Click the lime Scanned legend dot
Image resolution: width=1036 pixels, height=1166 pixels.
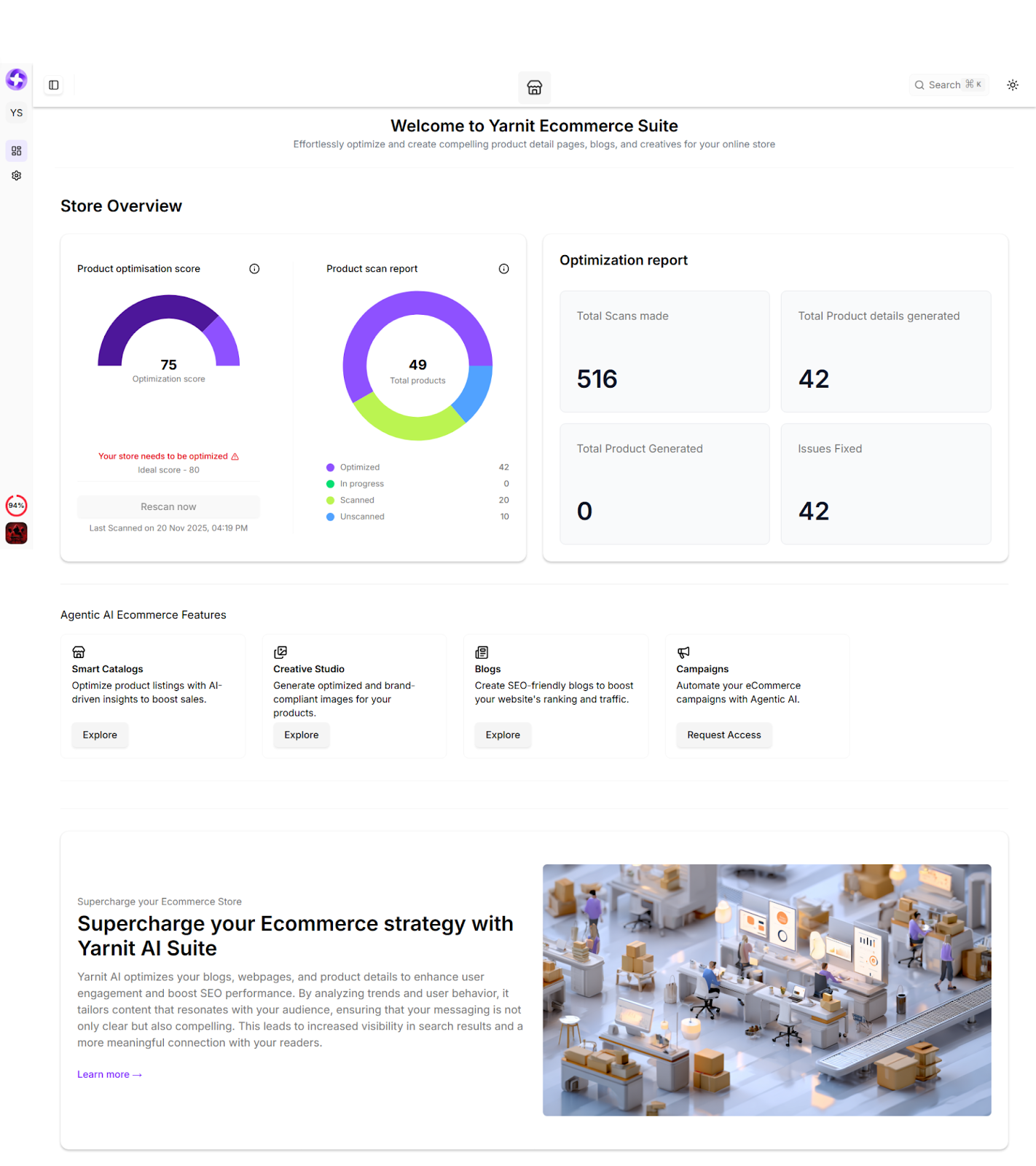pos(331,500)
